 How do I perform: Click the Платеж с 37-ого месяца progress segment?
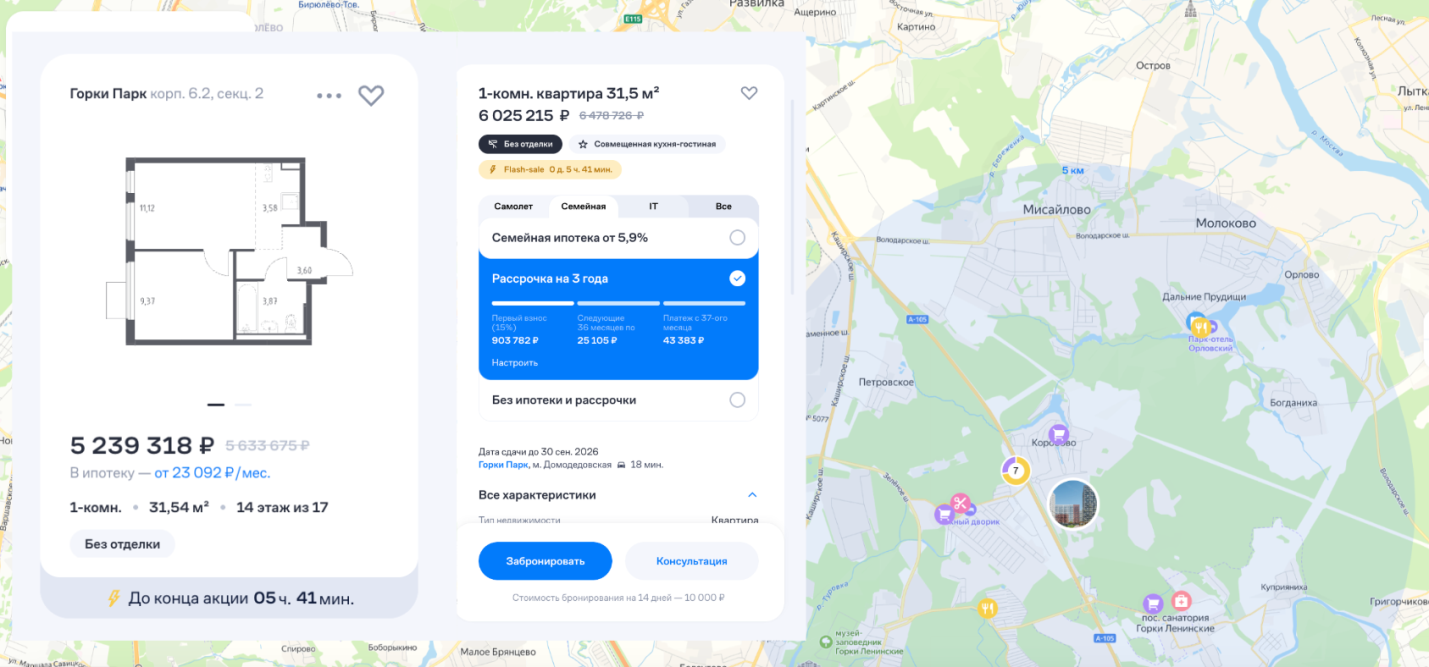click(704, 303)
